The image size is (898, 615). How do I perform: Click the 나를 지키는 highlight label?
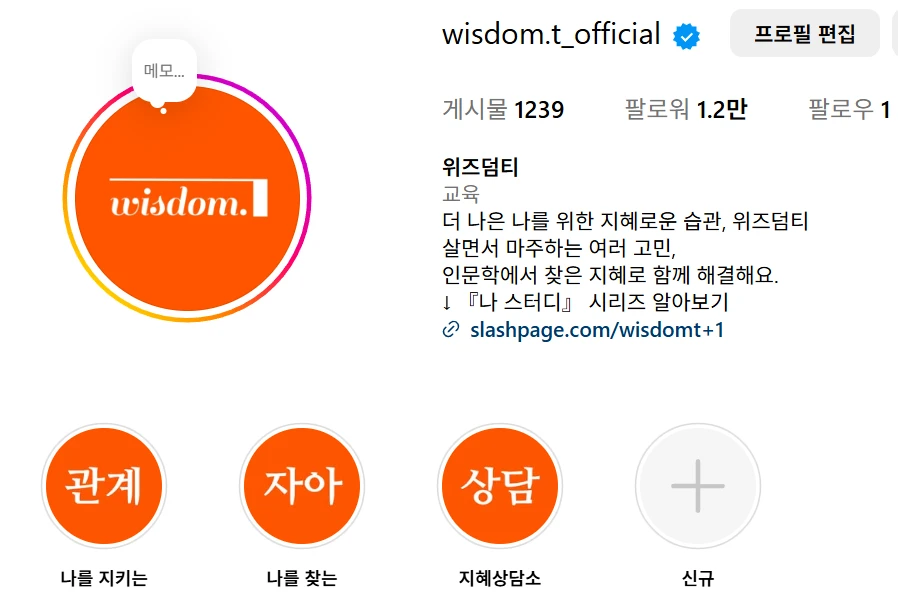104,578
